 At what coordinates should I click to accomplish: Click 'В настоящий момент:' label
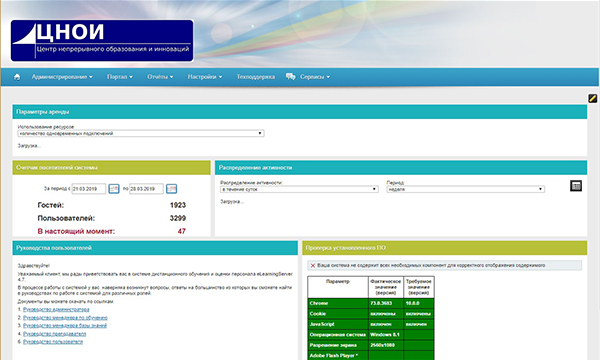point(76,231)
